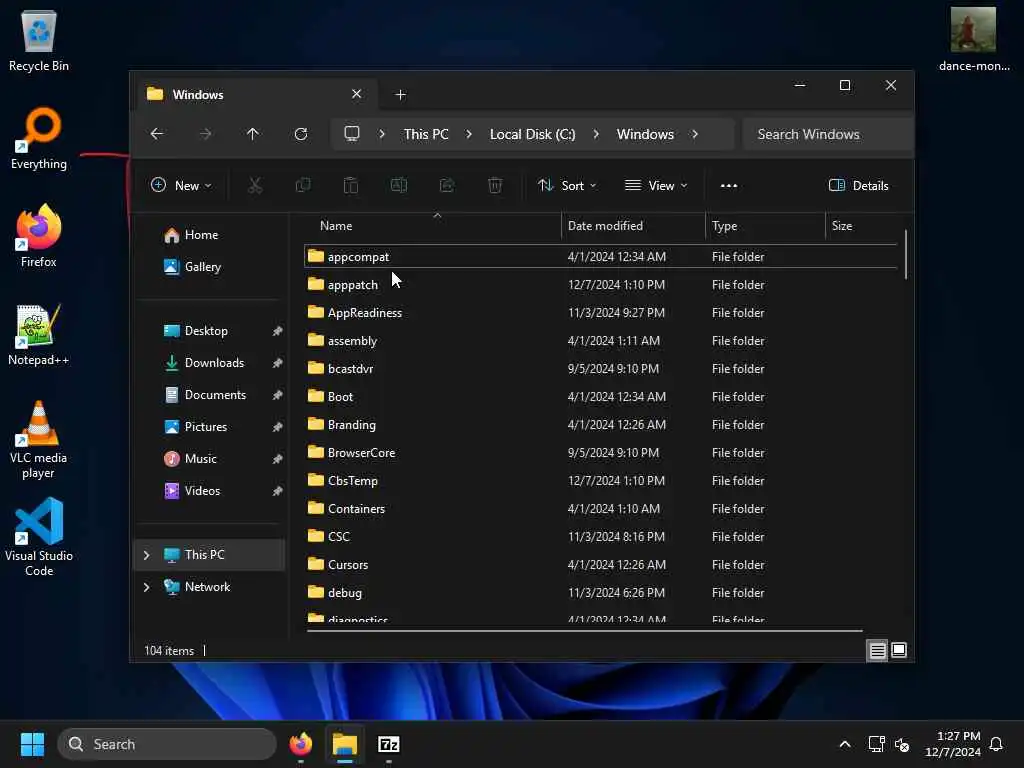Open Downloads in Quick access
Image resolution: width=1024 pixels, height=768 pixels.
[x=211, y=363]
